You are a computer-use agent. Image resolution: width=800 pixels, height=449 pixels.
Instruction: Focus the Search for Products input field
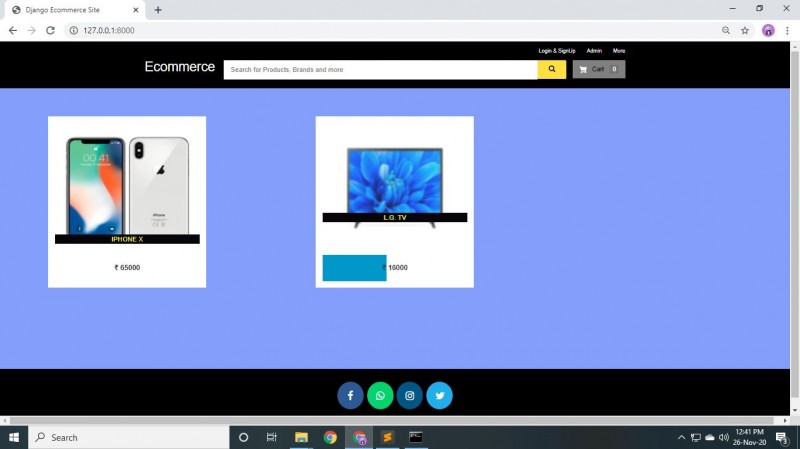[x=381, y=69]
